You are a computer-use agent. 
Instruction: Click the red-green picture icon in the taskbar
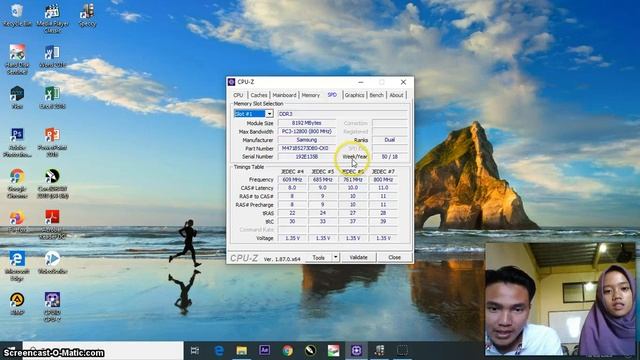click(333, 350)
